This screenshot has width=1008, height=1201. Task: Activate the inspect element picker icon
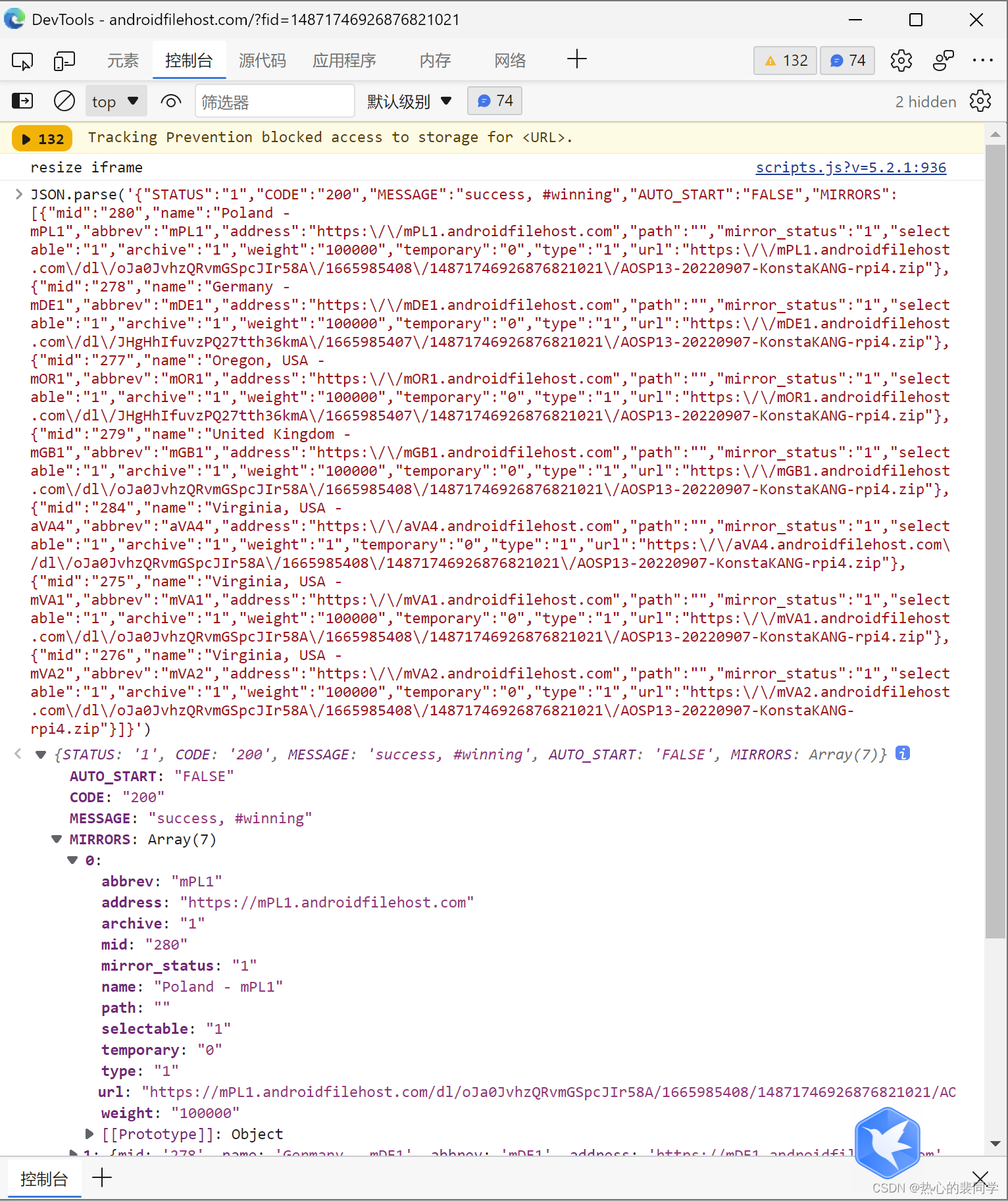[22, 61]
